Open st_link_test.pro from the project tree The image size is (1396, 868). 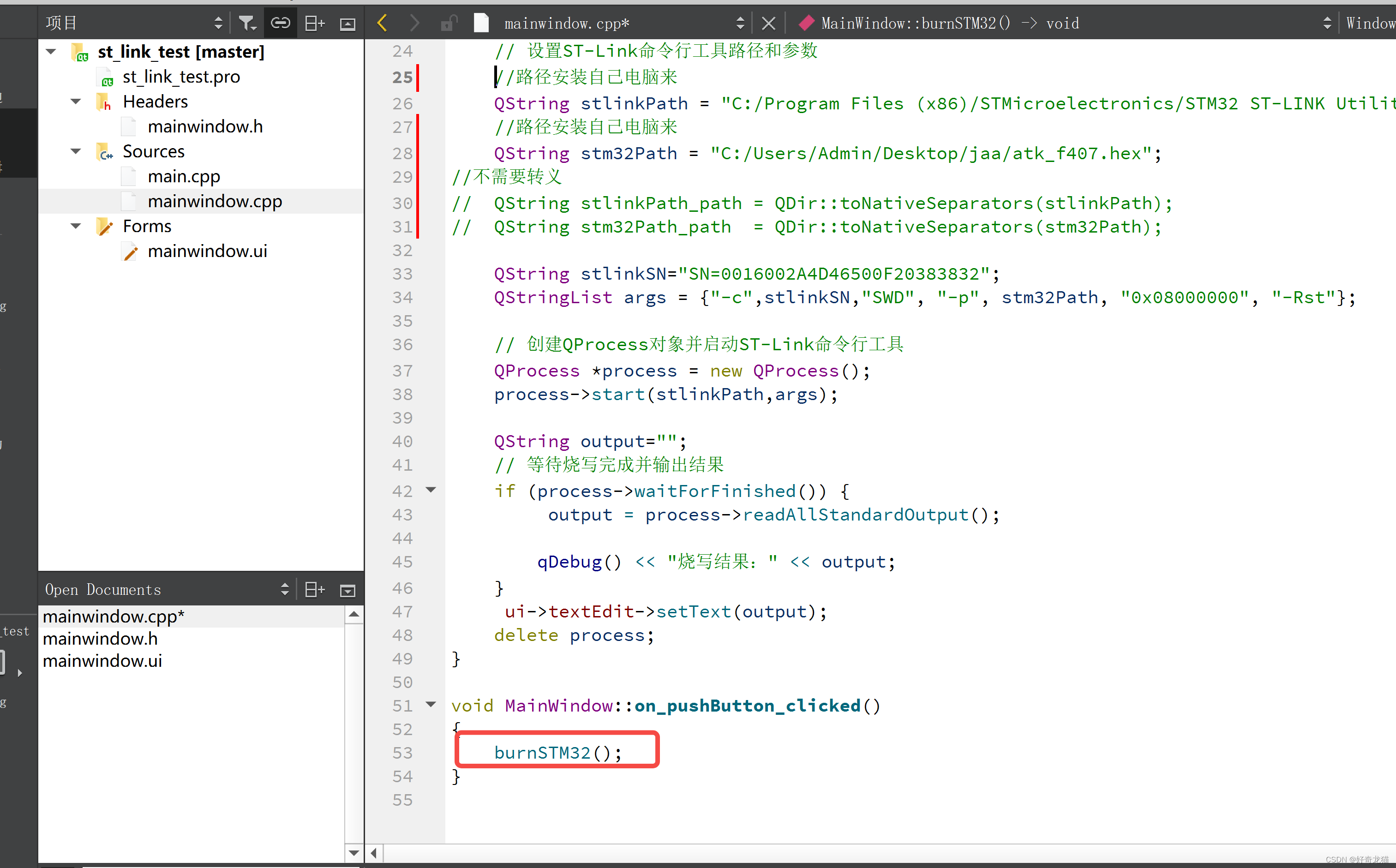pos(181,76)
